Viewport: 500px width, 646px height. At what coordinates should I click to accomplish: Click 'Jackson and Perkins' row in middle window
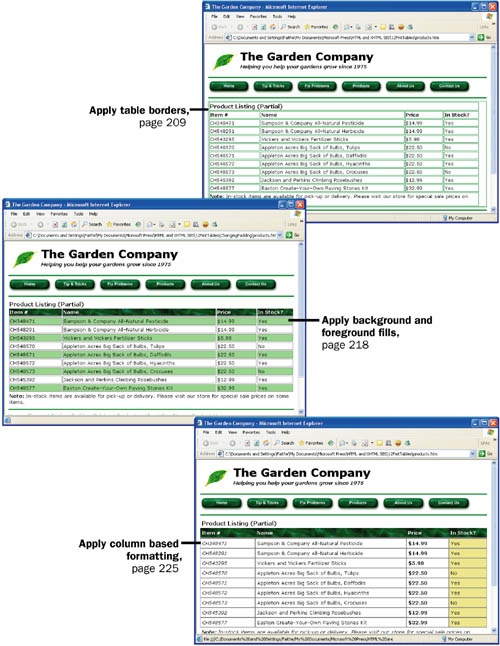coord(151,380)
